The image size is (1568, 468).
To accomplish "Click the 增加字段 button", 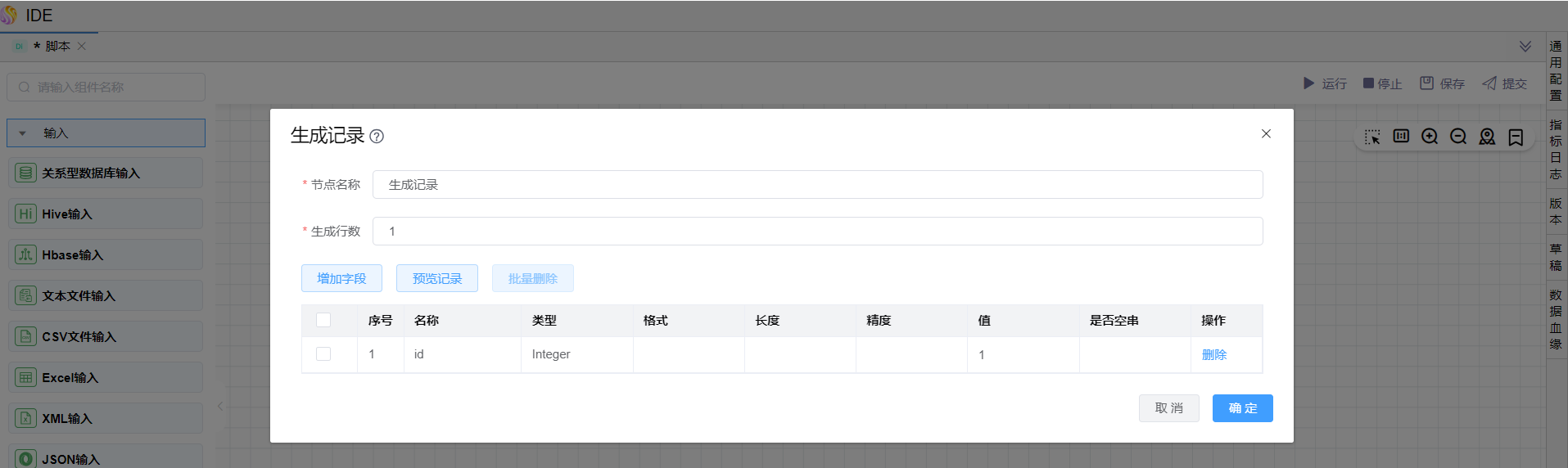I will click(x=341, y=278).
